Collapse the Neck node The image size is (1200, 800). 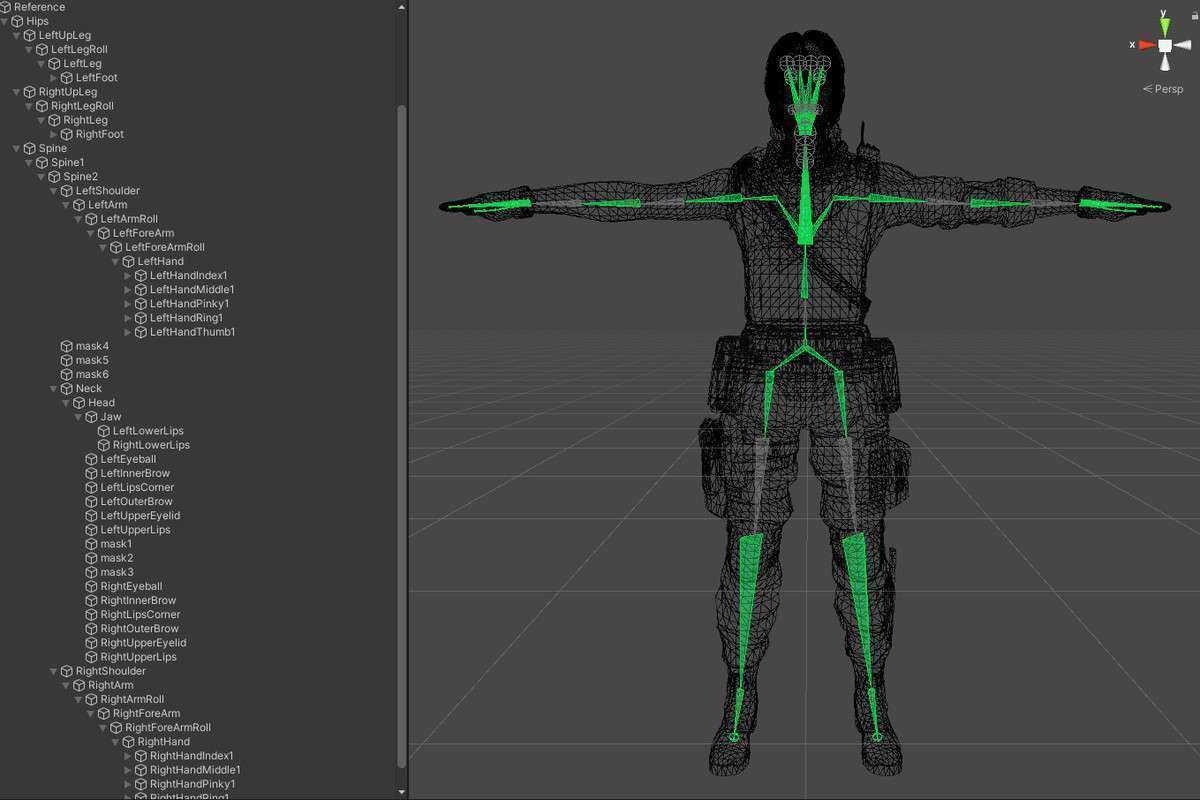pyautogui.click(x=54, y=388)
